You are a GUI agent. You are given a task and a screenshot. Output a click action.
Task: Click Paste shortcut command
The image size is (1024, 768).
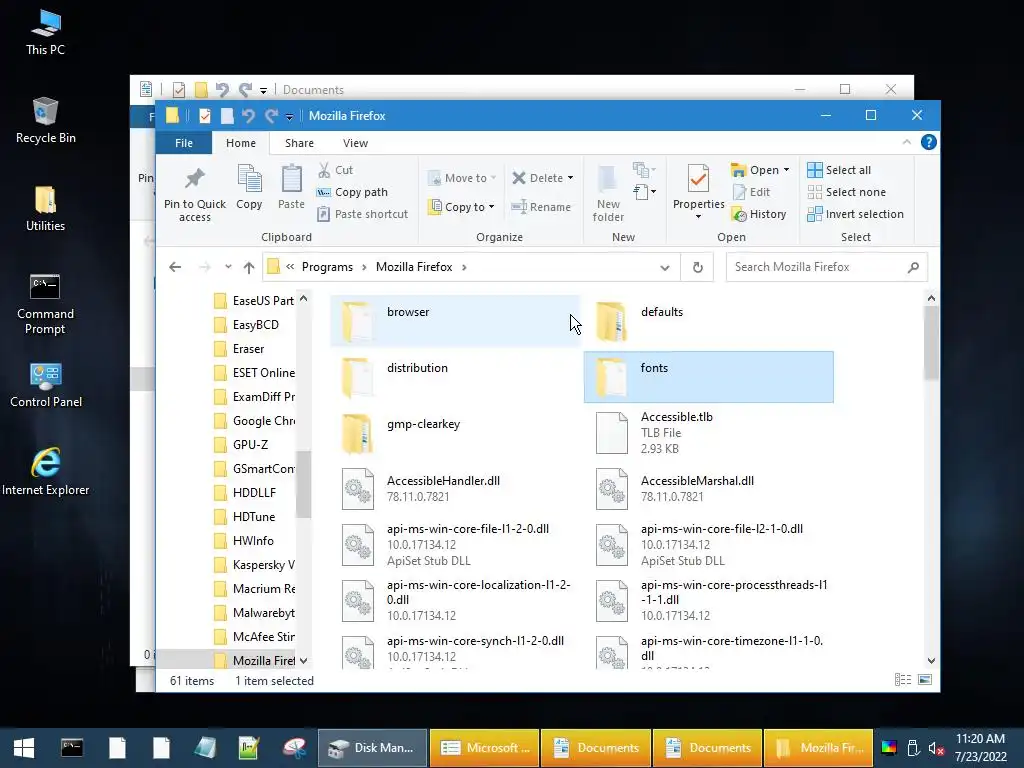tap(362, 214)
